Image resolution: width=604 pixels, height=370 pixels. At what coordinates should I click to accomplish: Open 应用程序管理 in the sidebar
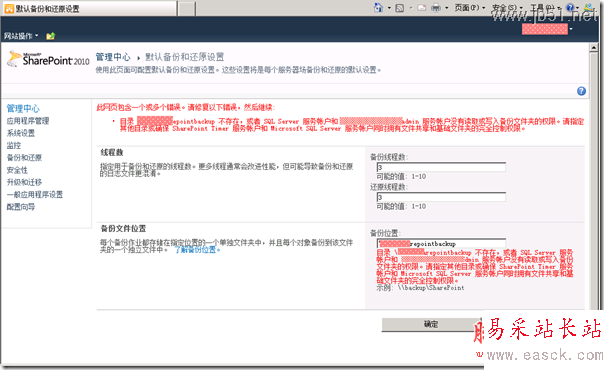pyautogui.click(x=28, y=121)
